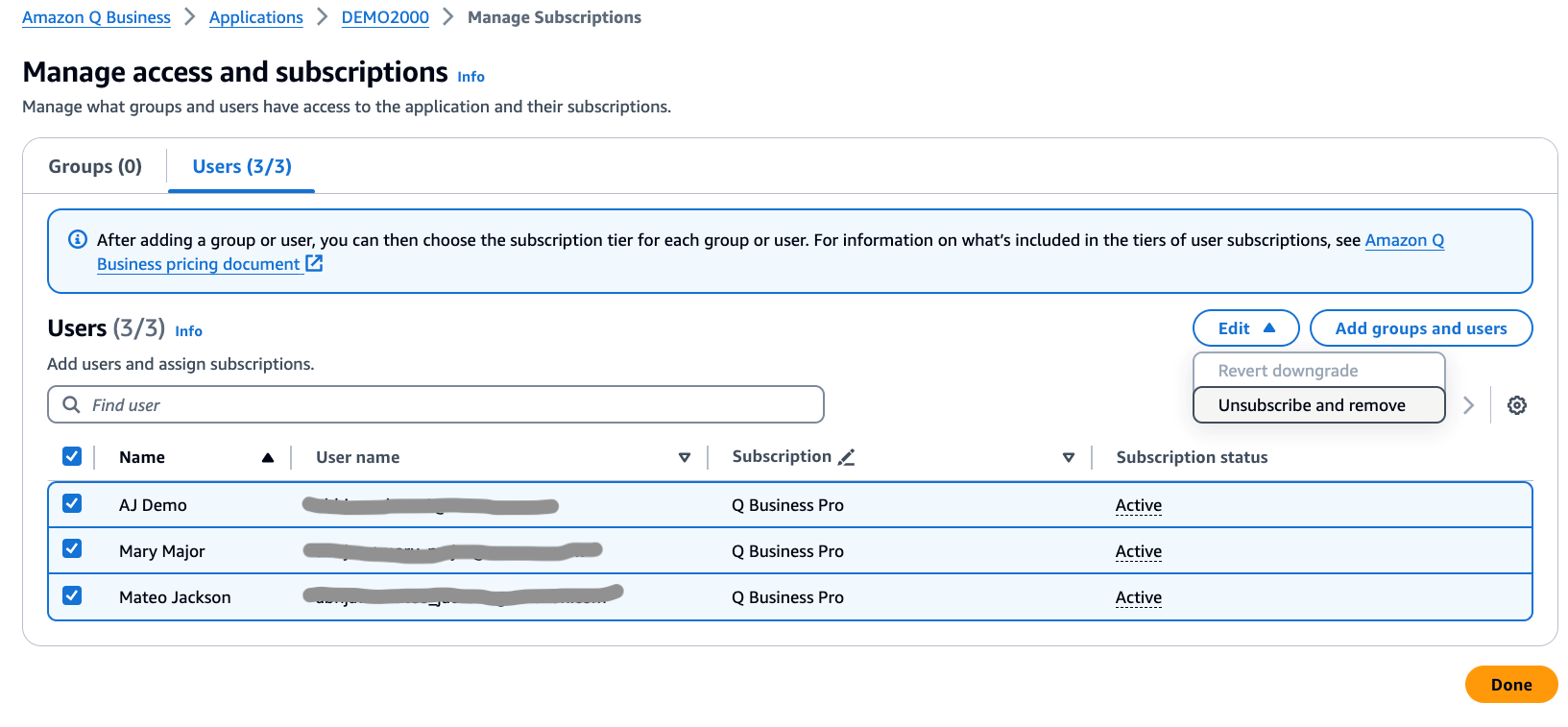Click the external link icon after pricing document
This screenshot has height=727, width=1568.
(x=314, y=263)
